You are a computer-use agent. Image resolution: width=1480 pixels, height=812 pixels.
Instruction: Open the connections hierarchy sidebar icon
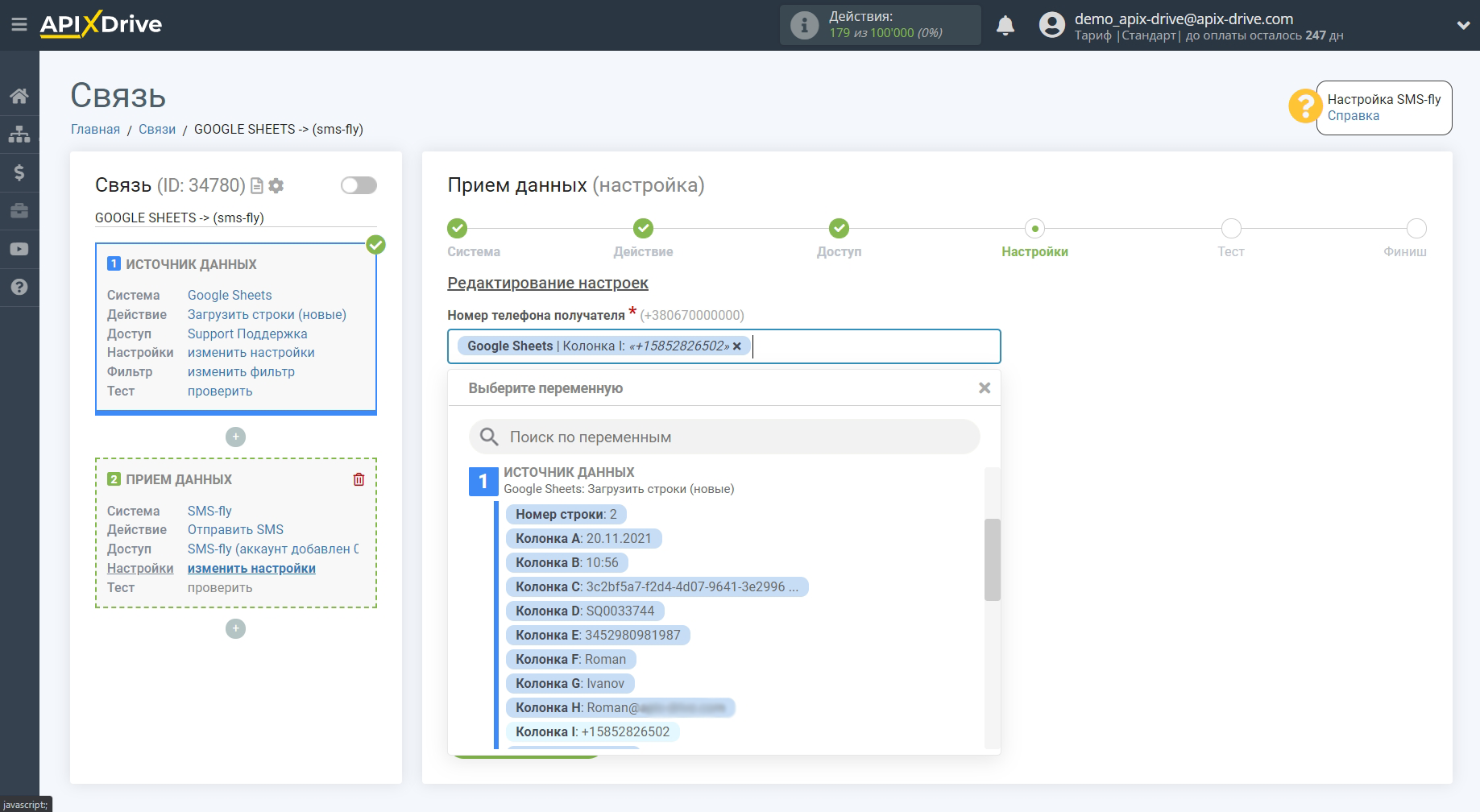tap(19, 134)
